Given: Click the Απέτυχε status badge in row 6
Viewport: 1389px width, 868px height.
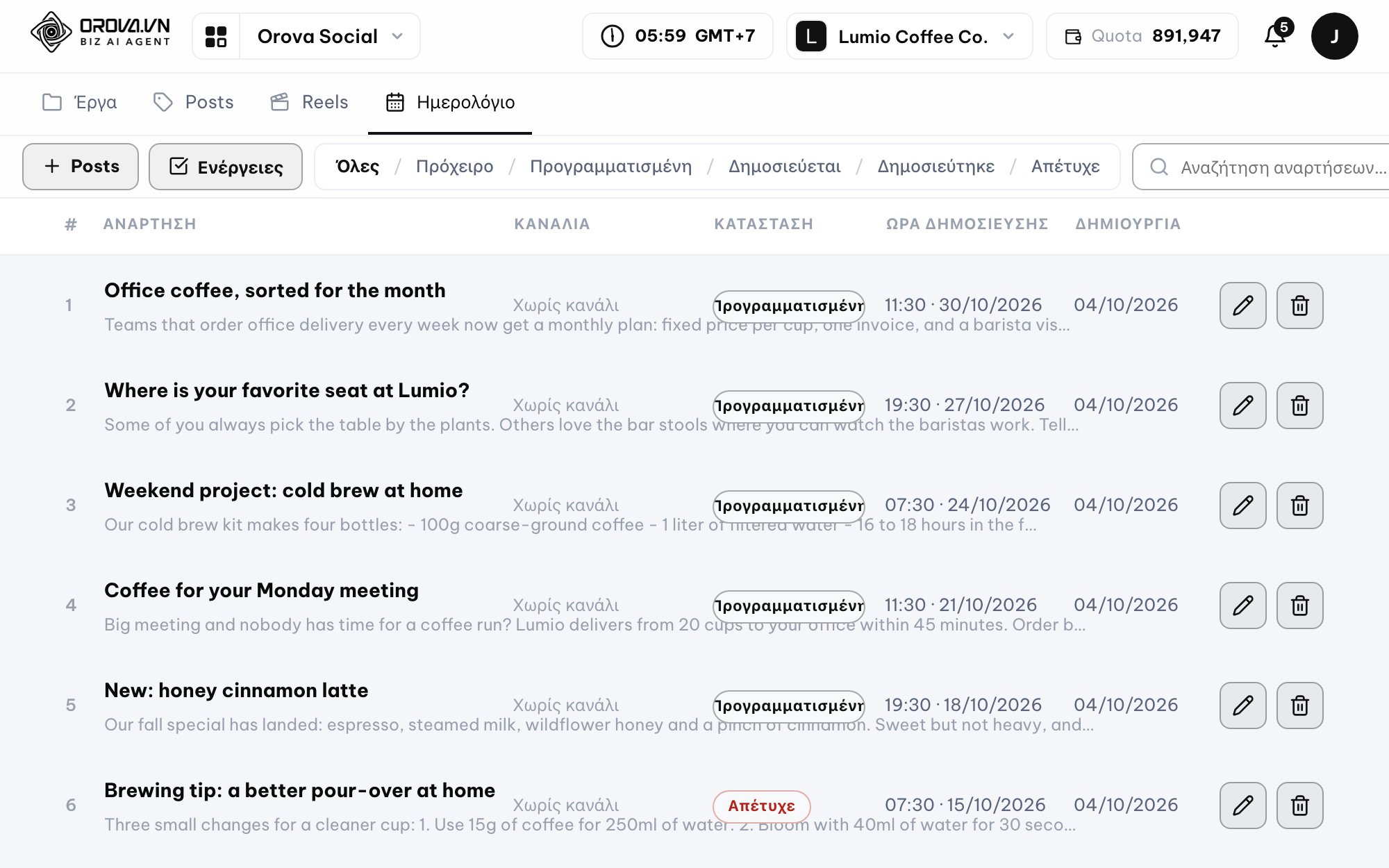Looking at the screenshot, I should pos(762,806).
